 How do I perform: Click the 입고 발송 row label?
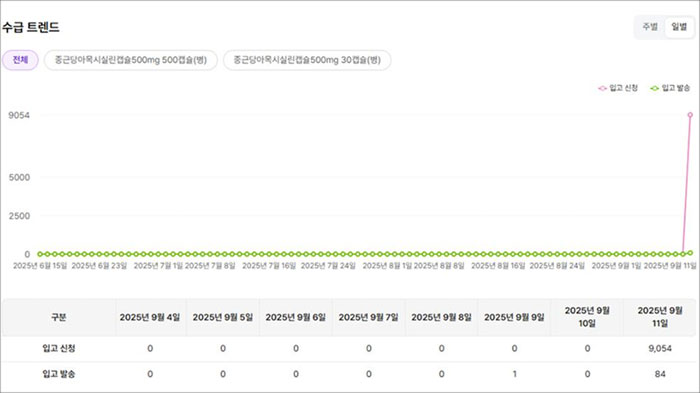[59, 374]
